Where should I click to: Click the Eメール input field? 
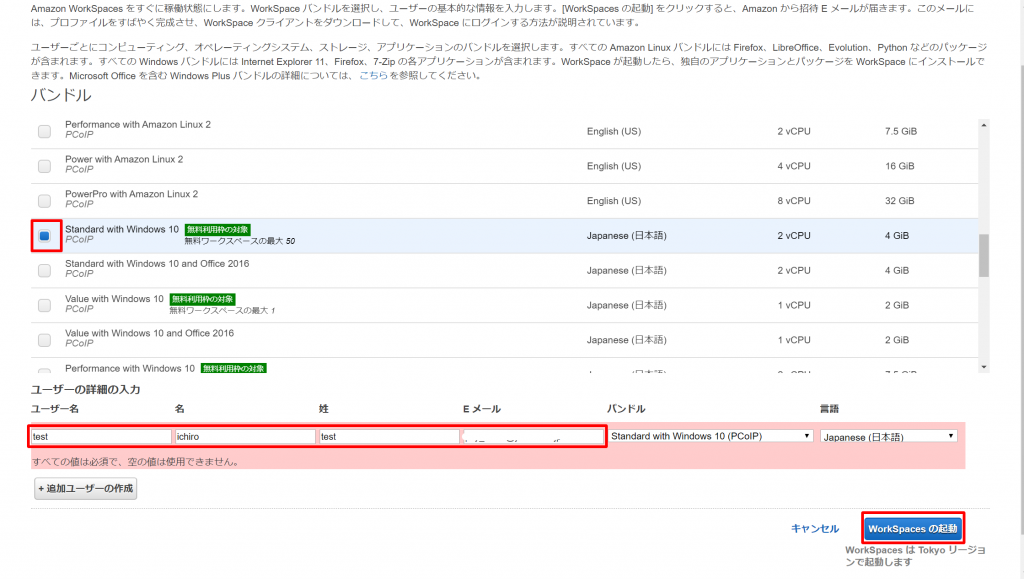pos(533,437)
